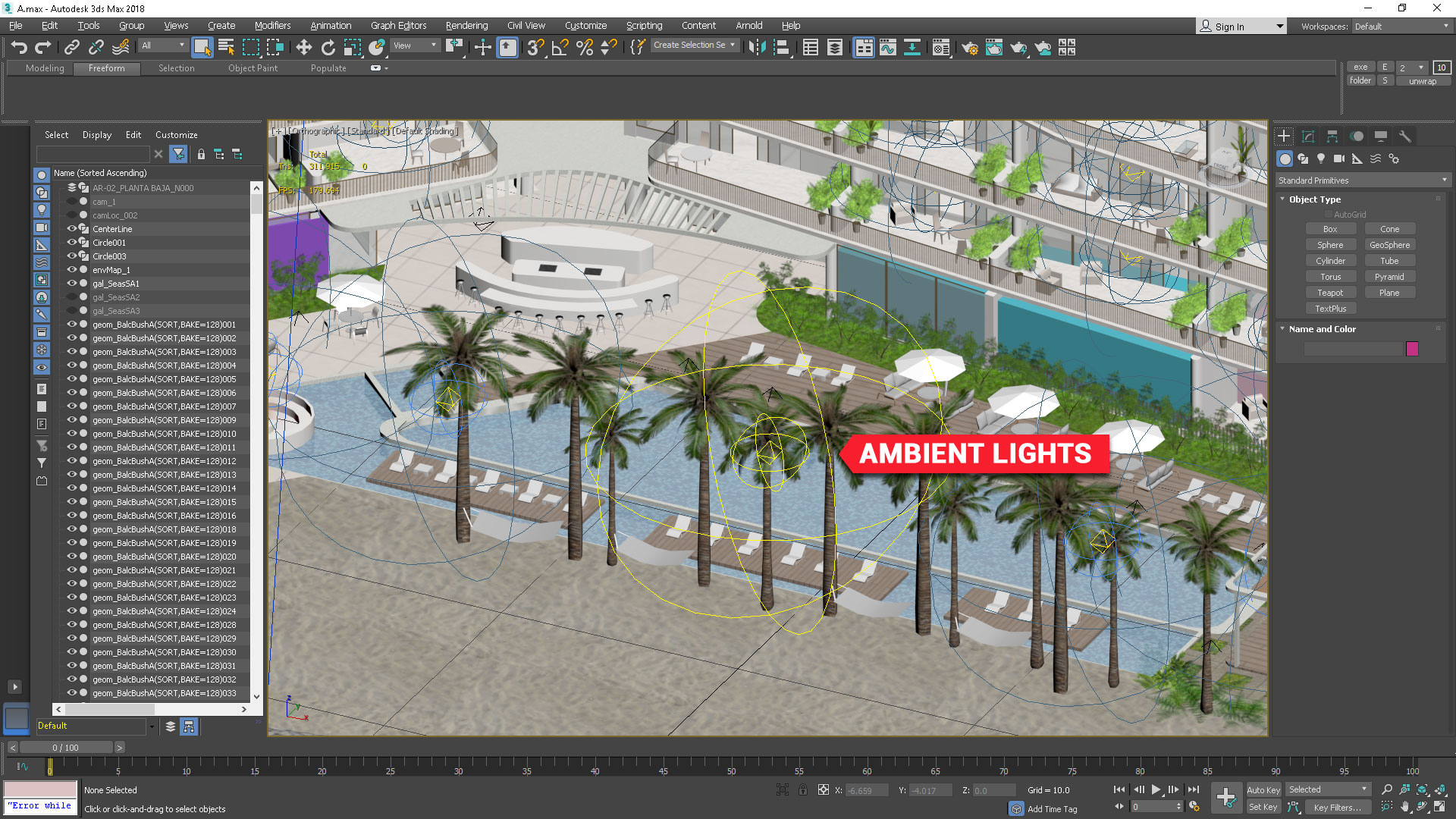Select the Lights category icon
This screenshot has height=819, width=1456.
(x=1321, y=158)
